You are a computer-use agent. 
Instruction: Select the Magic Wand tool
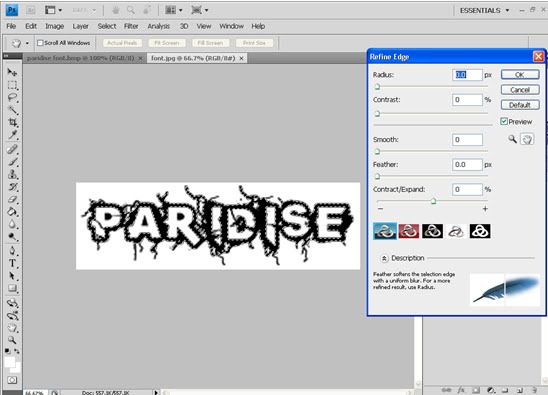pyautogui.click(x=12, y=110)
